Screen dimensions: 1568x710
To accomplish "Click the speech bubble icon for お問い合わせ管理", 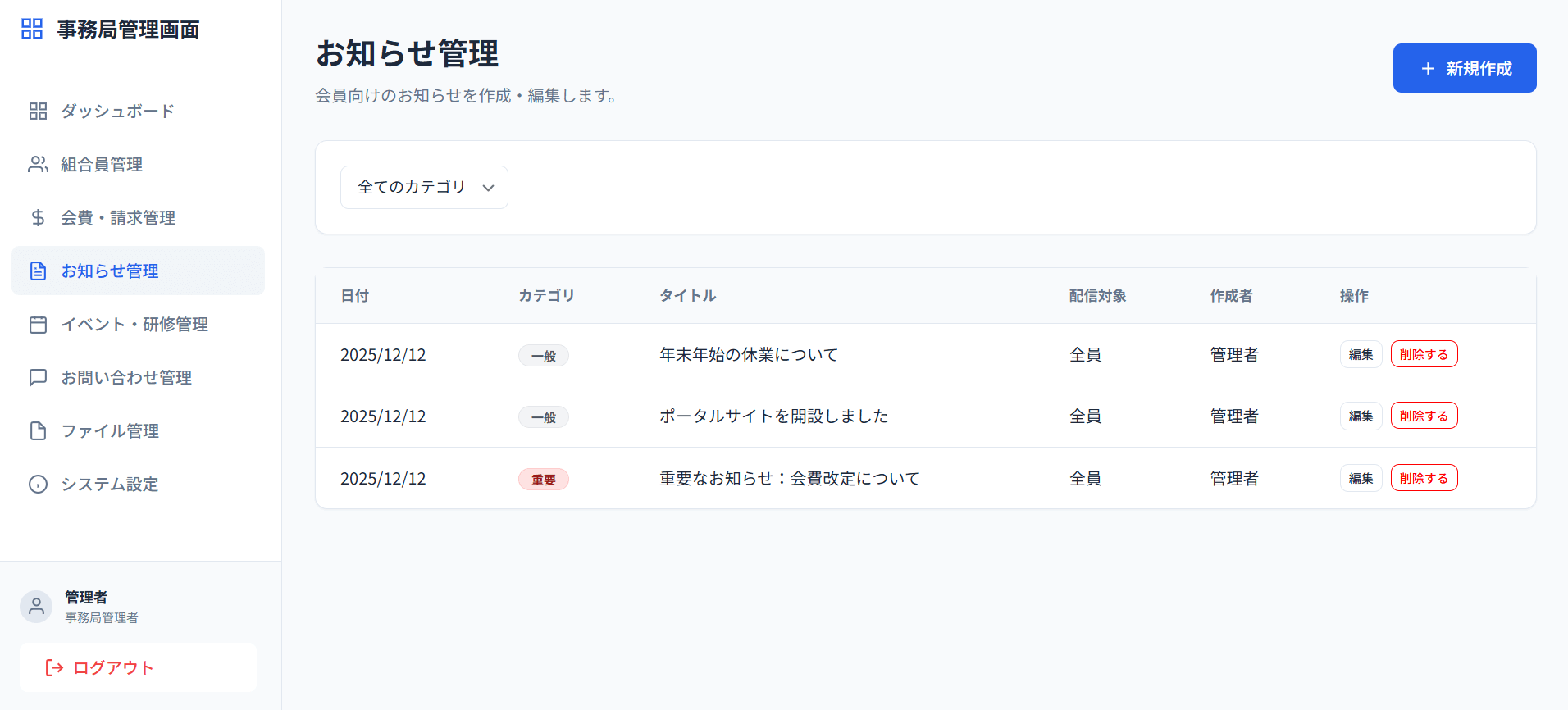I will coord(38,378).
